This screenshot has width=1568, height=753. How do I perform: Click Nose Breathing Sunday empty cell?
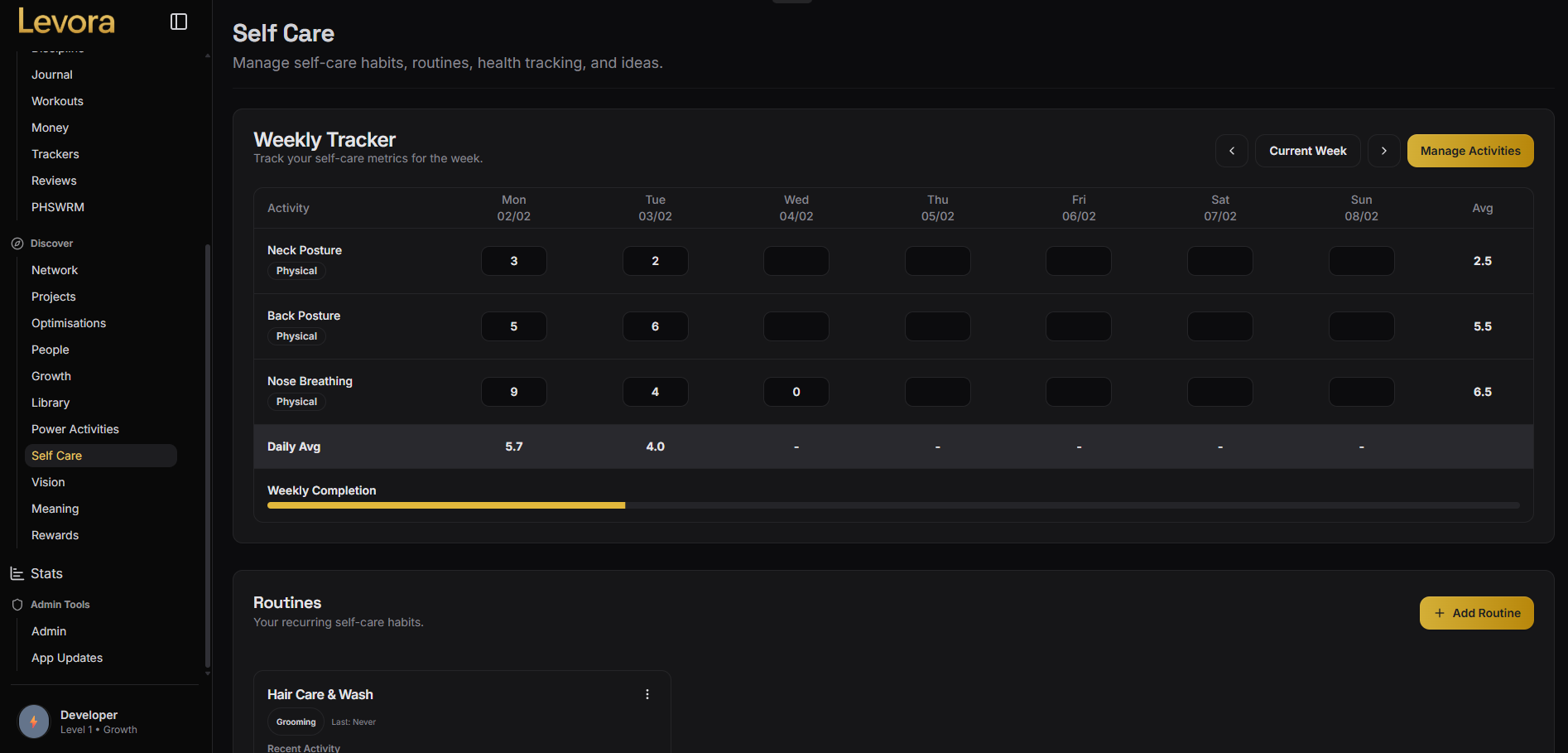click(1361, 392)
